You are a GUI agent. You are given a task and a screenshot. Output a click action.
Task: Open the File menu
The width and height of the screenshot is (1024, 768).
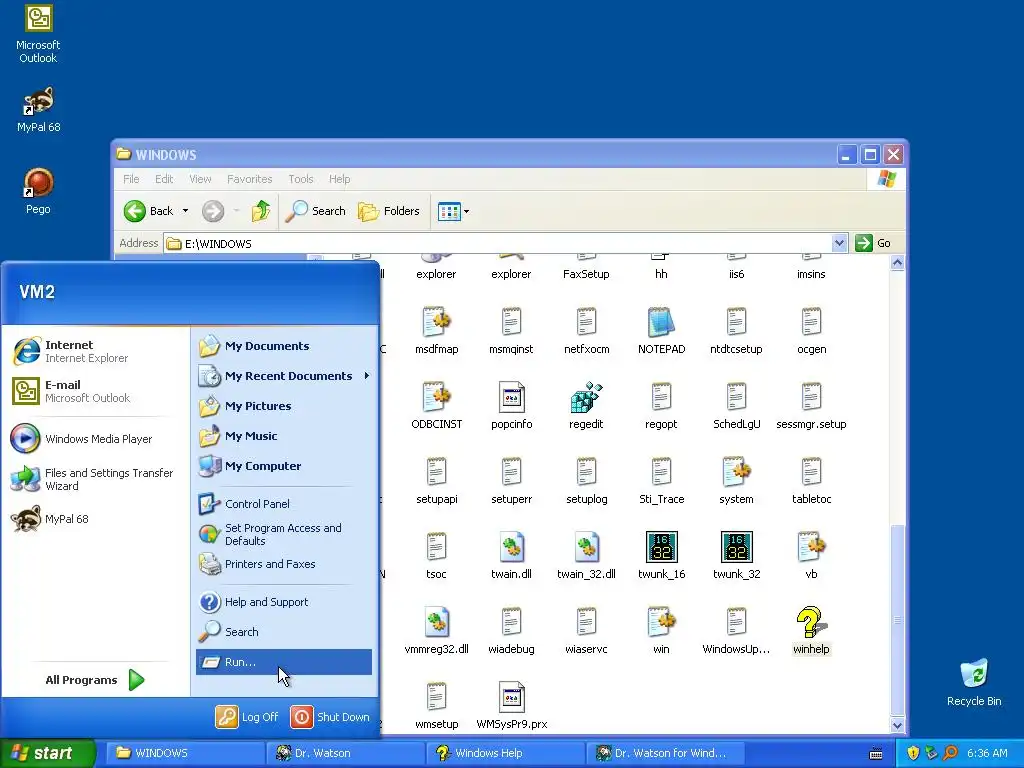click(131, 179)
